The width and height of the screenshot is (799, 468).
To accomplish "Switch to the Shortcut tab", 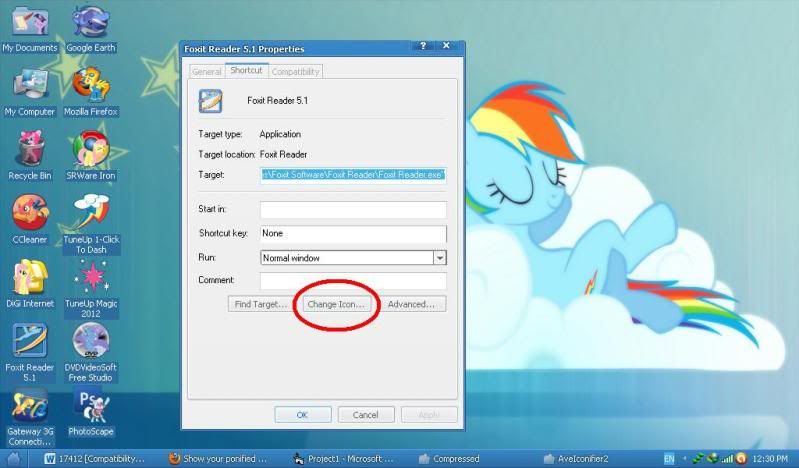I will 246,70.
